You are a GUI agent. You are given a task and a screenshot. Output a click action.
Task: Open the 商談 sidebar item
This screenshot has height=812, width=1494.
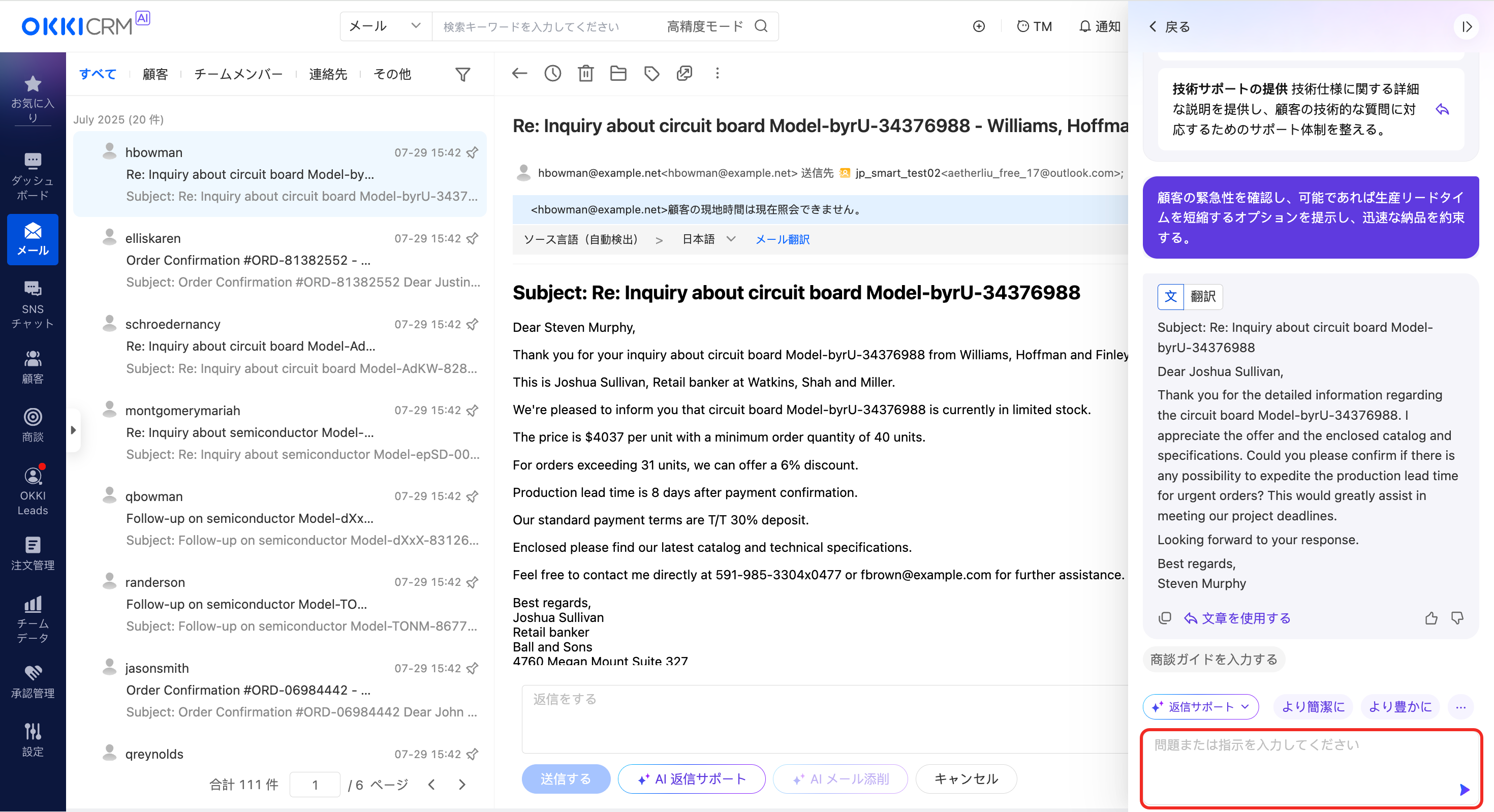point(33,425)
